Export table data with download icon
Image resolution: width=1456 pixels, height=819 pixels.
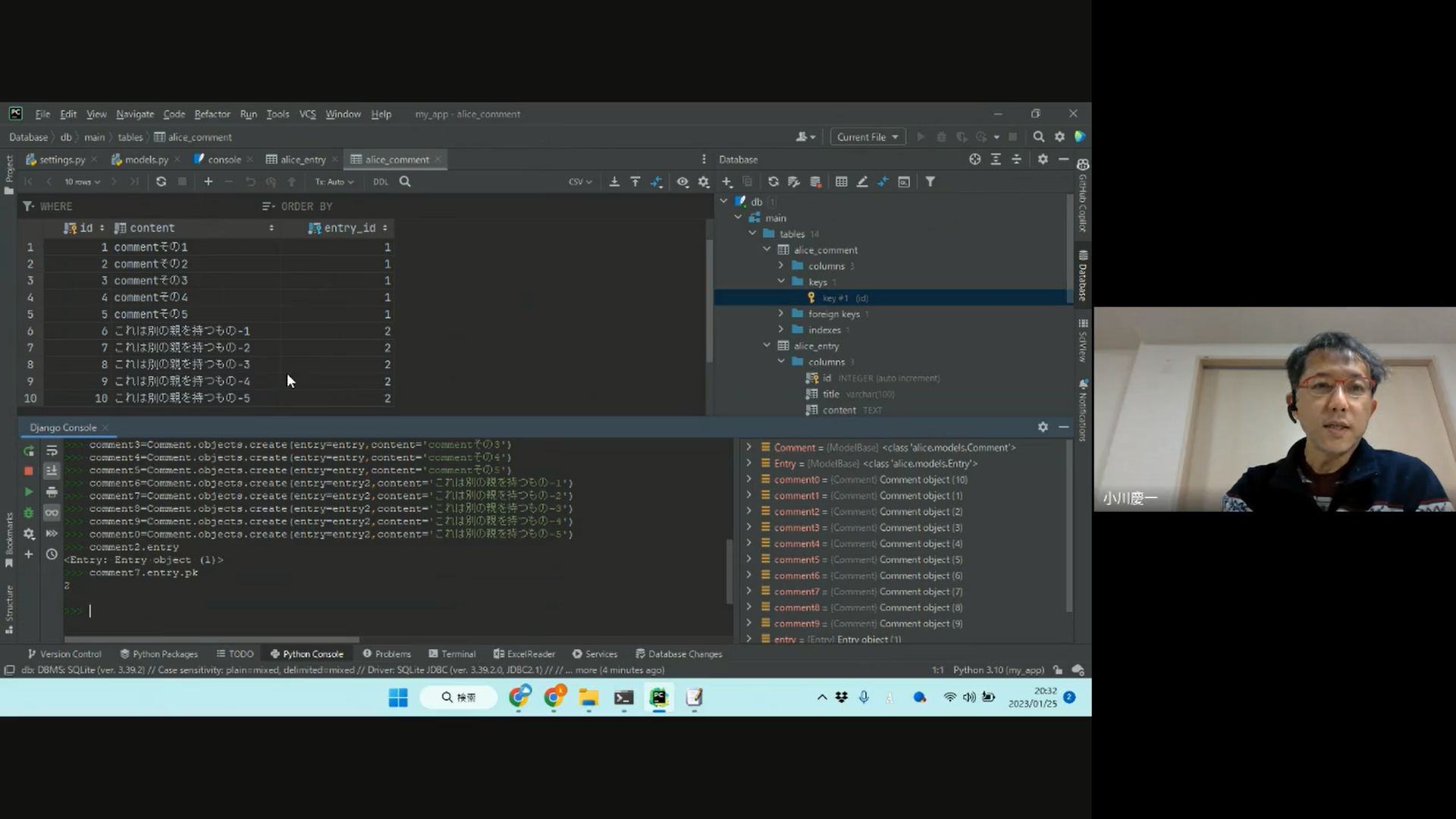tap(614, 182)
